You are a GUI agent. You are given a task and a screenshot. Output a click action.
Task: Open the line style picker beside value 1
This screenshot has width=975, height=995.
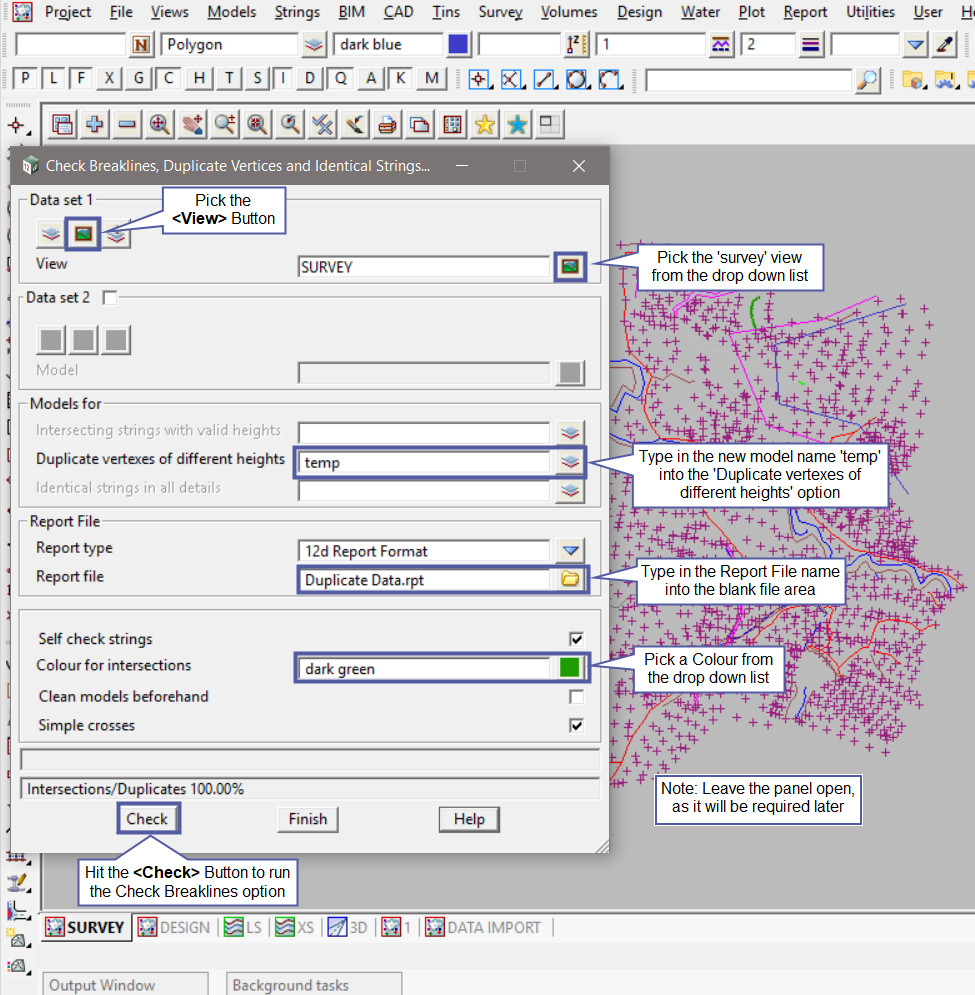click(720, 44)
